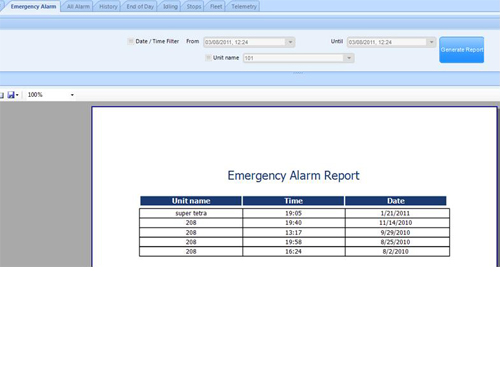
Task: Select the Idling tab
Action: pos(170,7)
